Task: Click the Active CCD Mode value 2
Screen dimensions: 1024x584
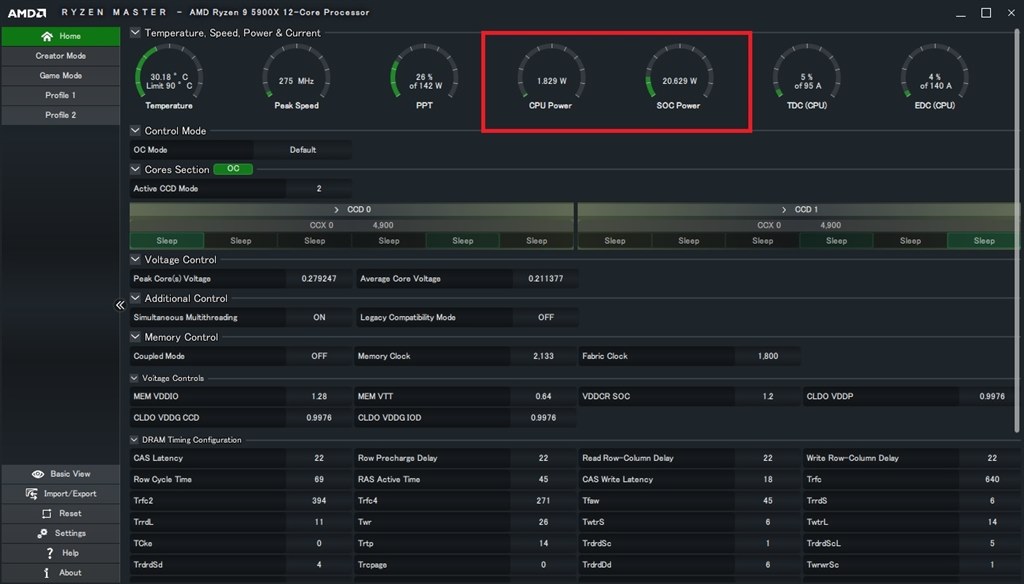Action: pos(319,189)
